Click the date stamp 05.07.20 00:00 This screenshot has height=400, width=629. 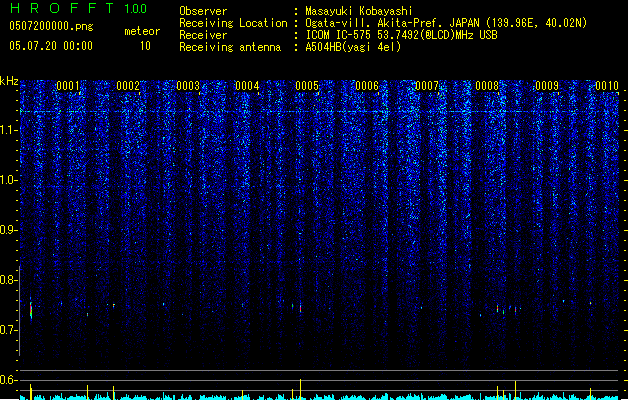pyautogui.click(x=51, y=46)
